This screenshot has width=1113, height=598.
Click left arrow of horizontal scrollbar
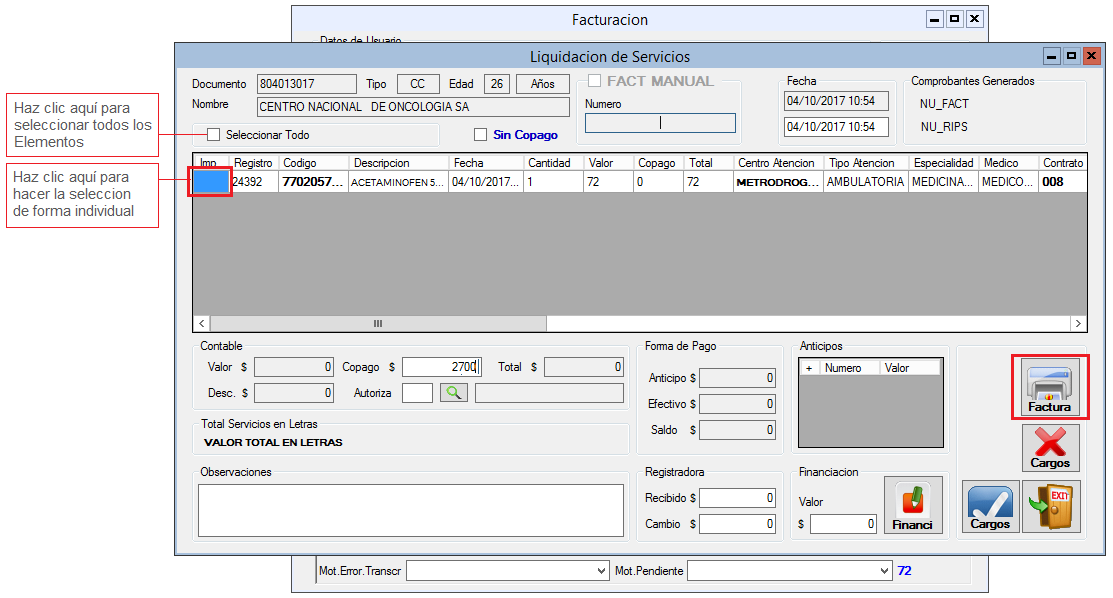click(202, 324)
